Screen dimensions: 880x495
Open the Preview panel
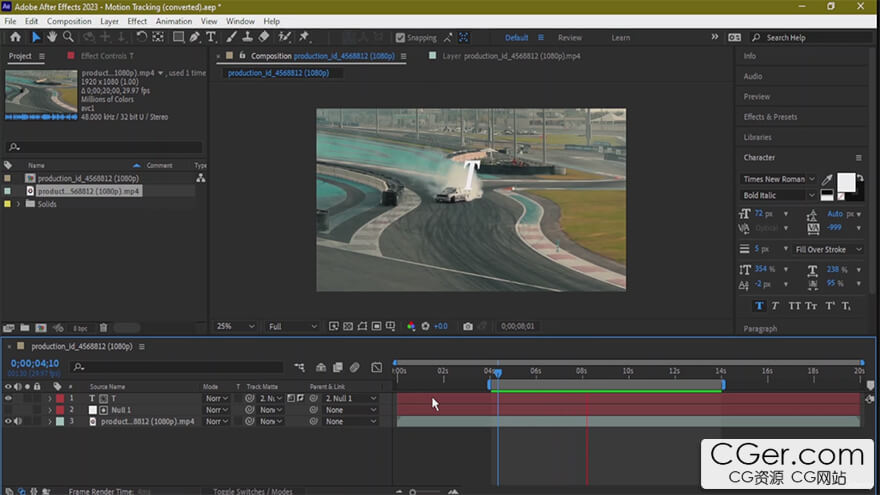click(x=757, y=97)
